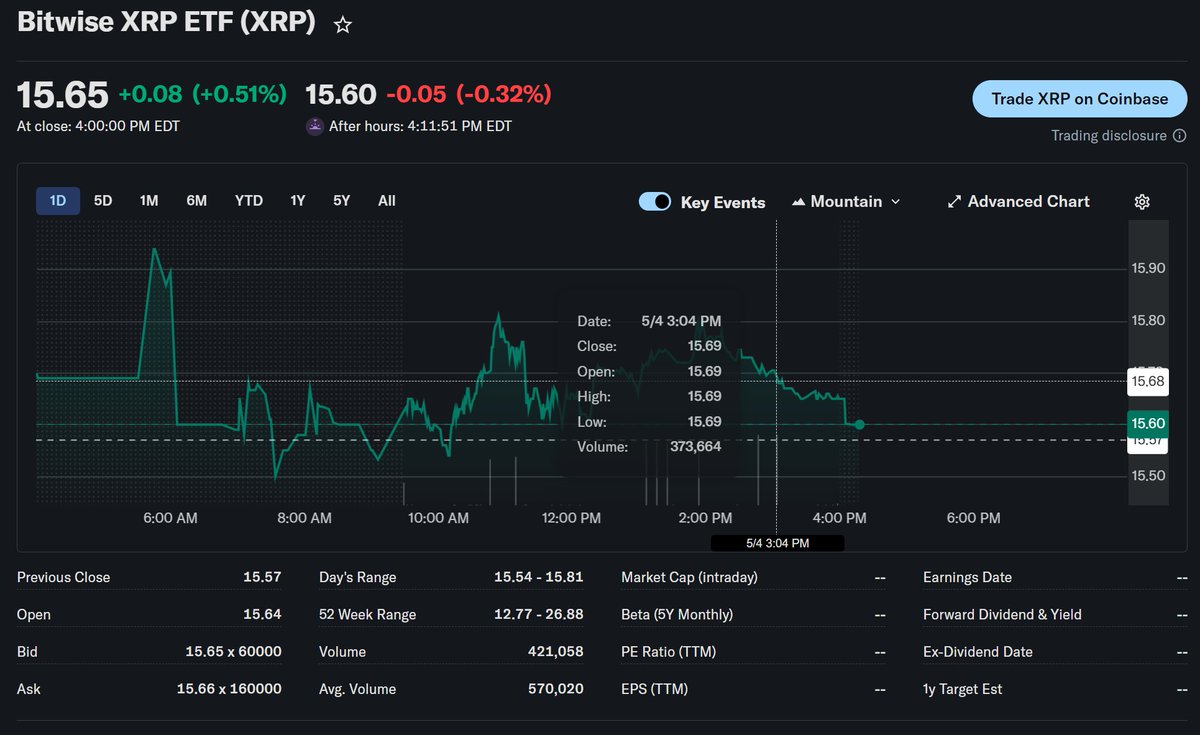The image size is (1200, 735).
Task: Click the 15.68 crosshair price label
Action: (x=1147, y=381)
